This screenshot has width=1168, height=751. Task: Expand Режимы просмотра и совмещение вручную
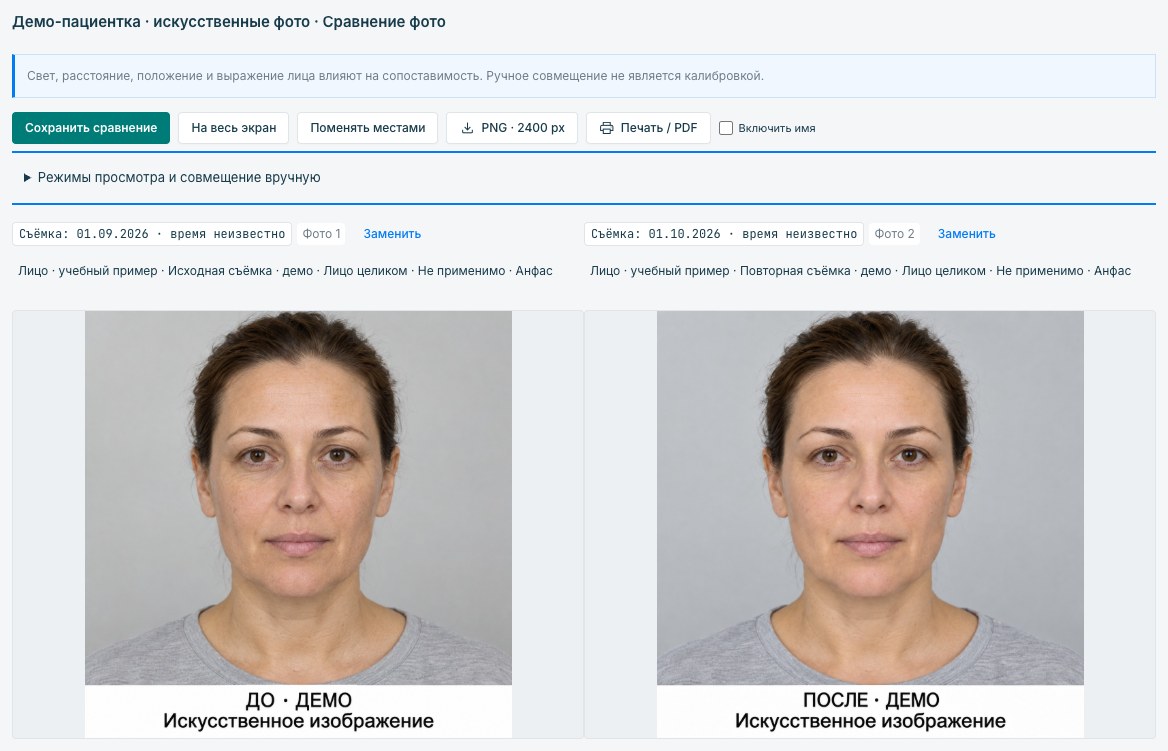(172, 177)
